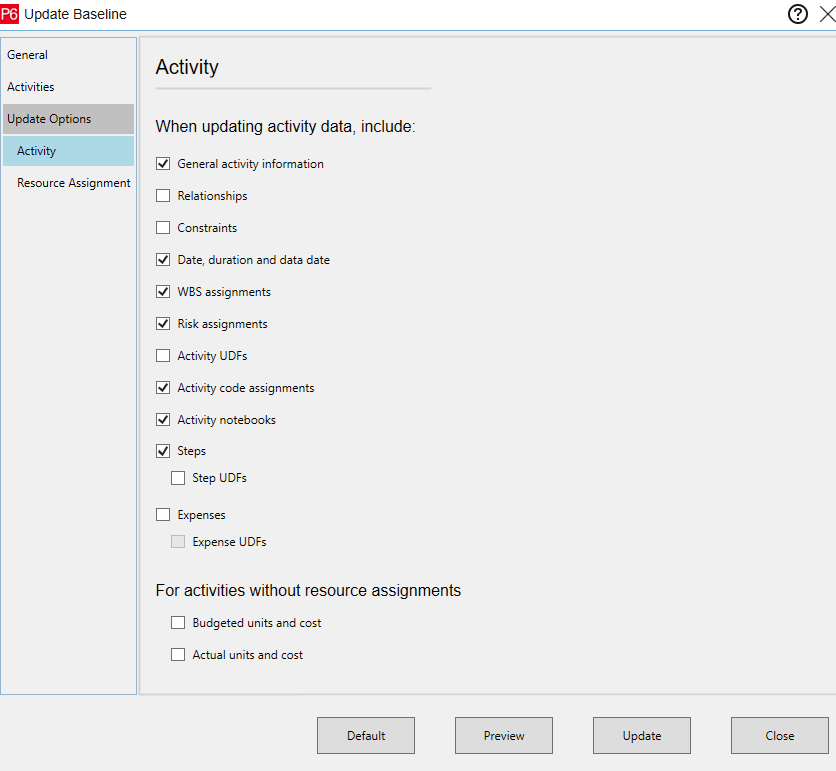Select General in the sidebar
836x771 pixels.
(28, 54)
